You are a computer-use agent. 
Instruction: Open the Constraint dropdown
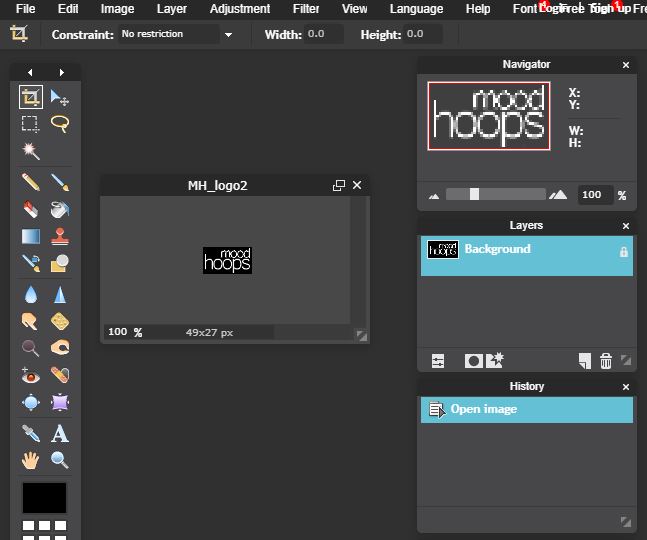228,34
